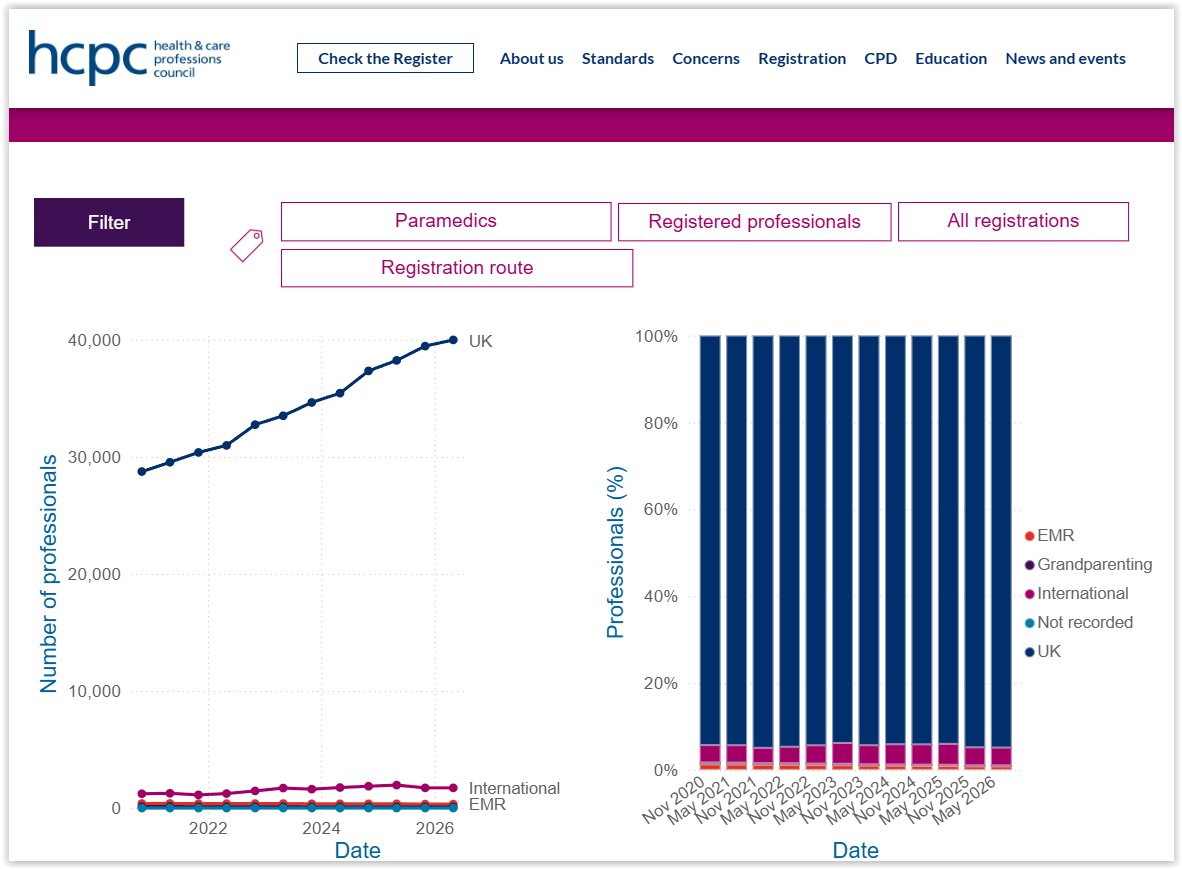The image size is (1182, 869).
Task: Click the 100% bar chart axis label
Action: click(656, 337)
